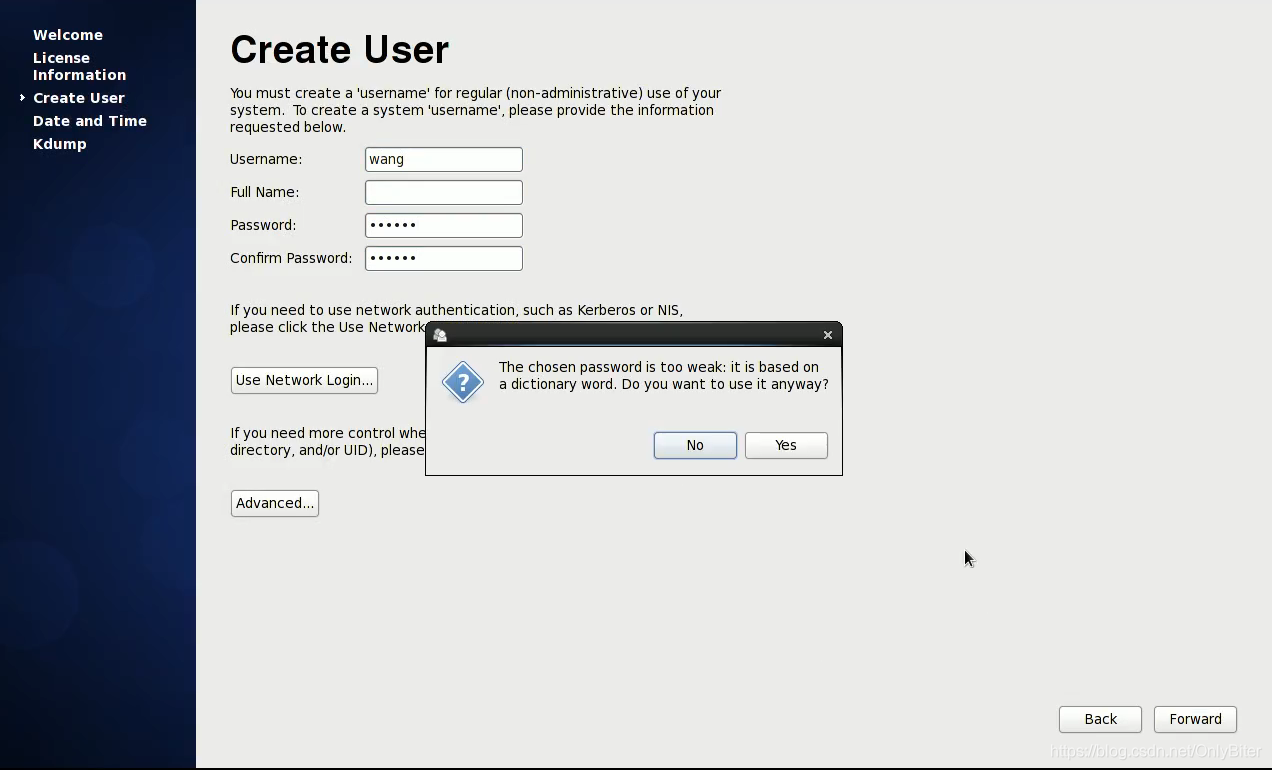
Task: Close the weak password dialog
Action: (x=828, y=335)
